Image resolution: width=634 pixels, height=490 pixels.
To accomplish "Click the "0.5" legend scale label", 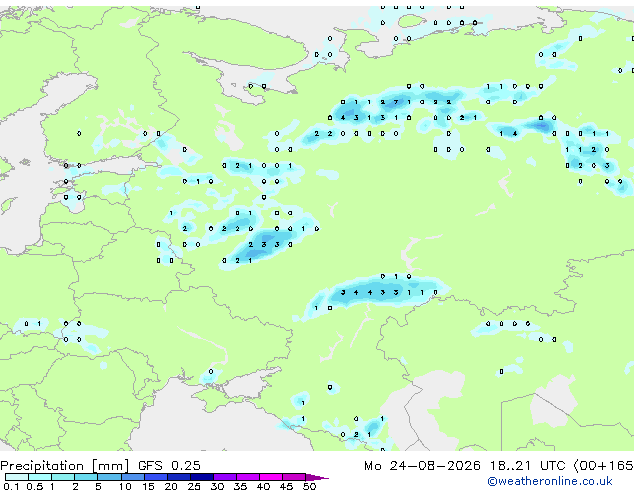I will [34, 486].
